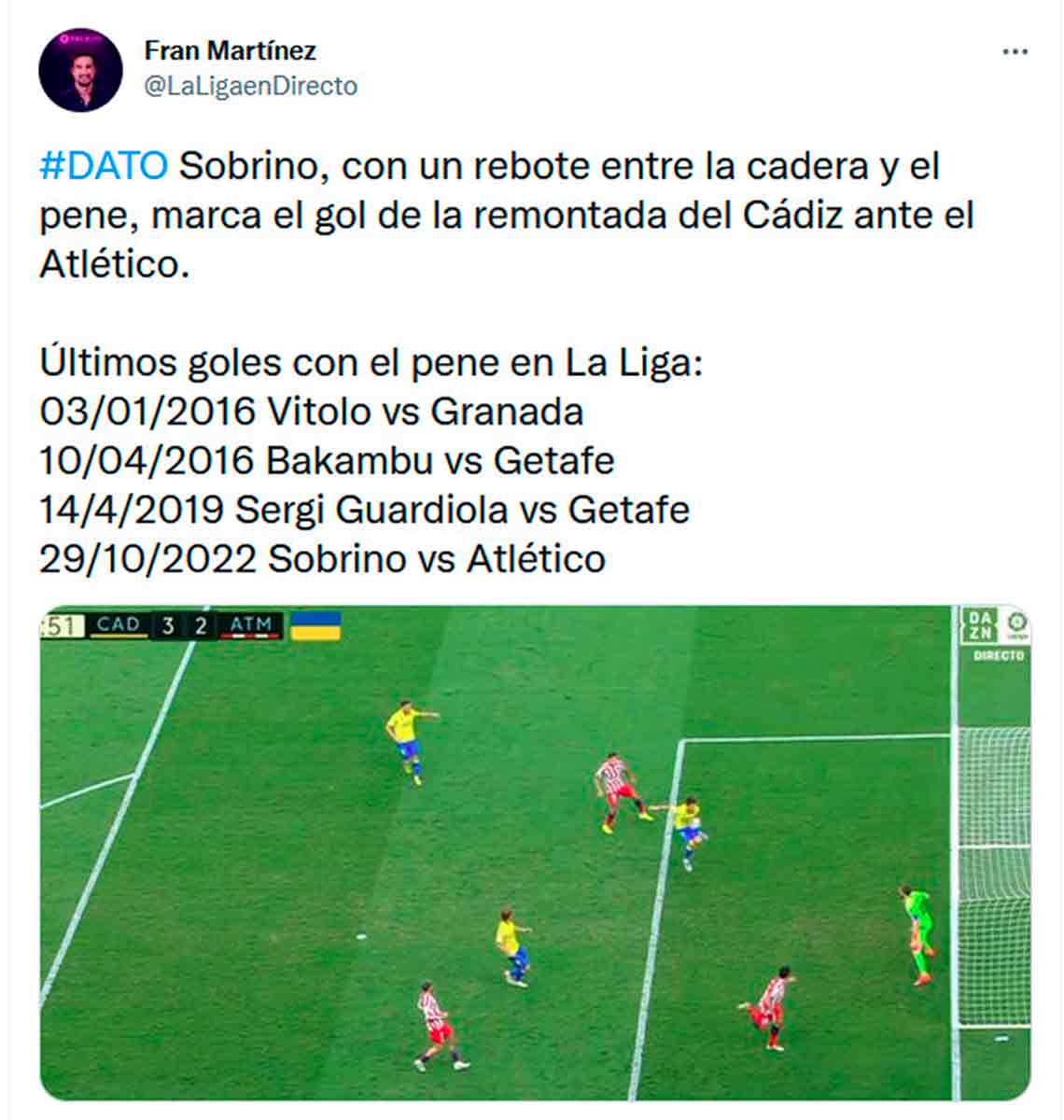Click the Vitolo vs Granada line
1064x1120 pixels.
pyautogui.click(x=312, y=412)
